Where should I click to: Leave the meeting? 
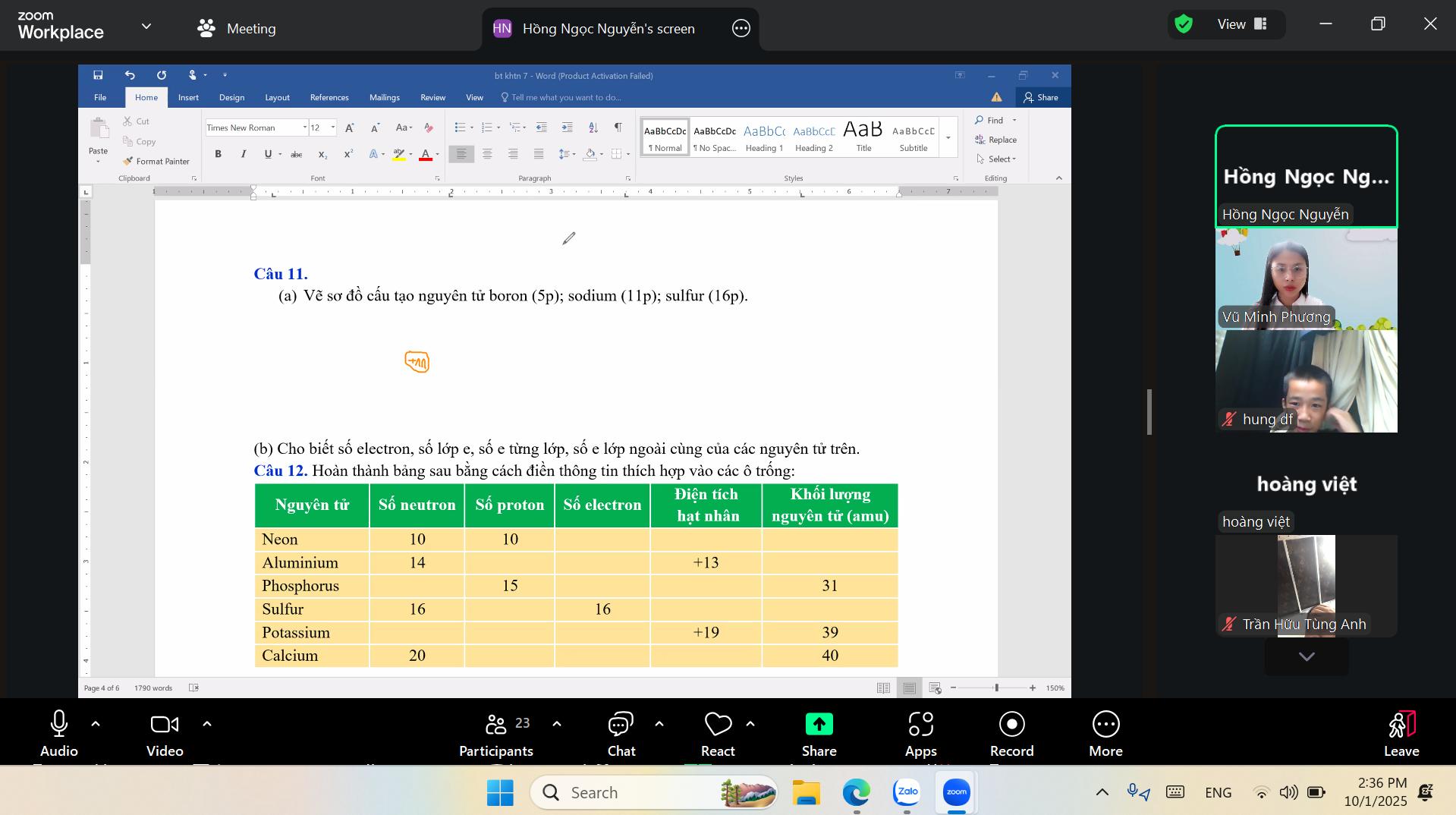(x=1401, y=733)
